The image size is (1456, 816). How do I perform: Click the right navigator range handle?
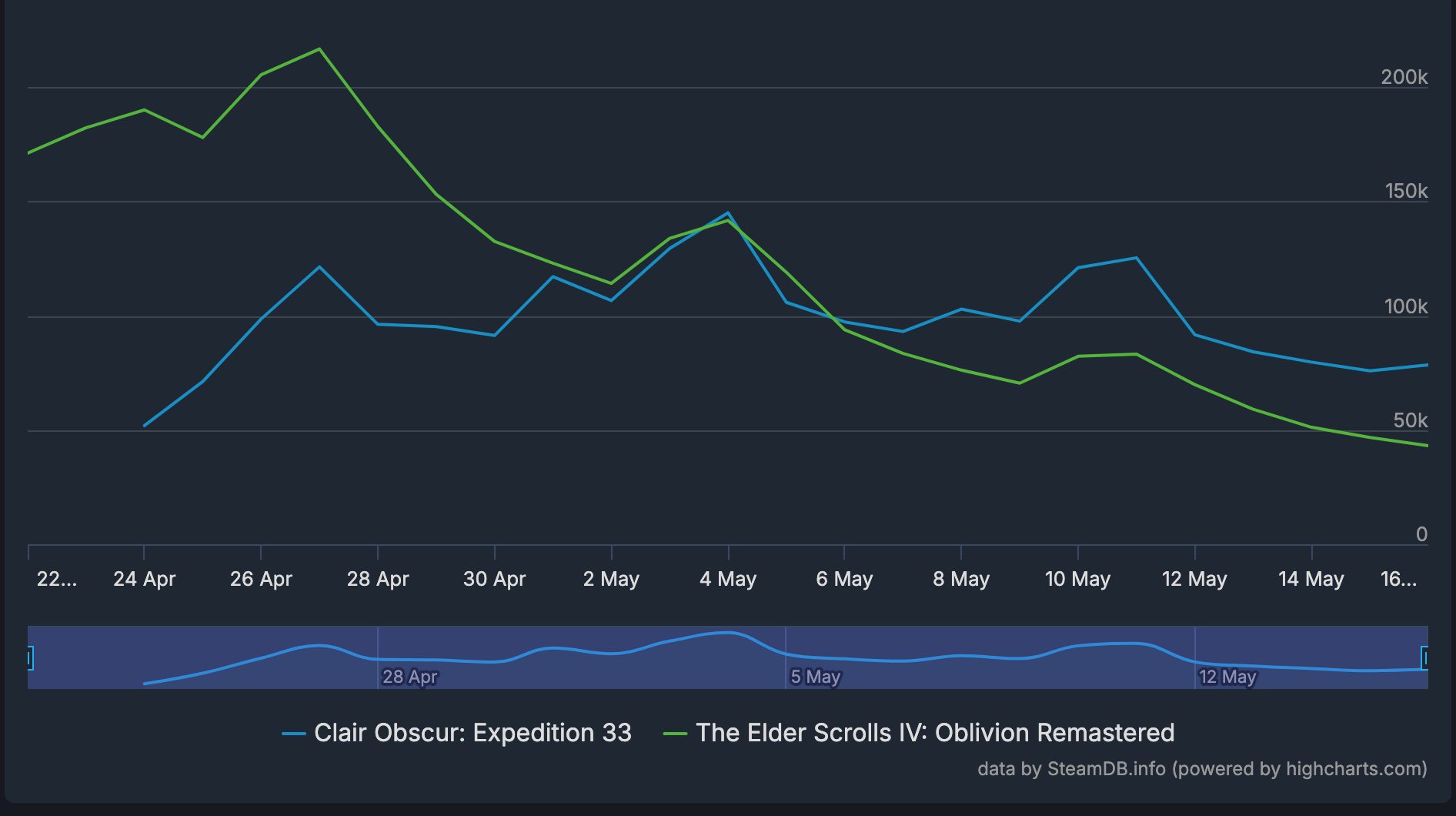pos(1424,658)
